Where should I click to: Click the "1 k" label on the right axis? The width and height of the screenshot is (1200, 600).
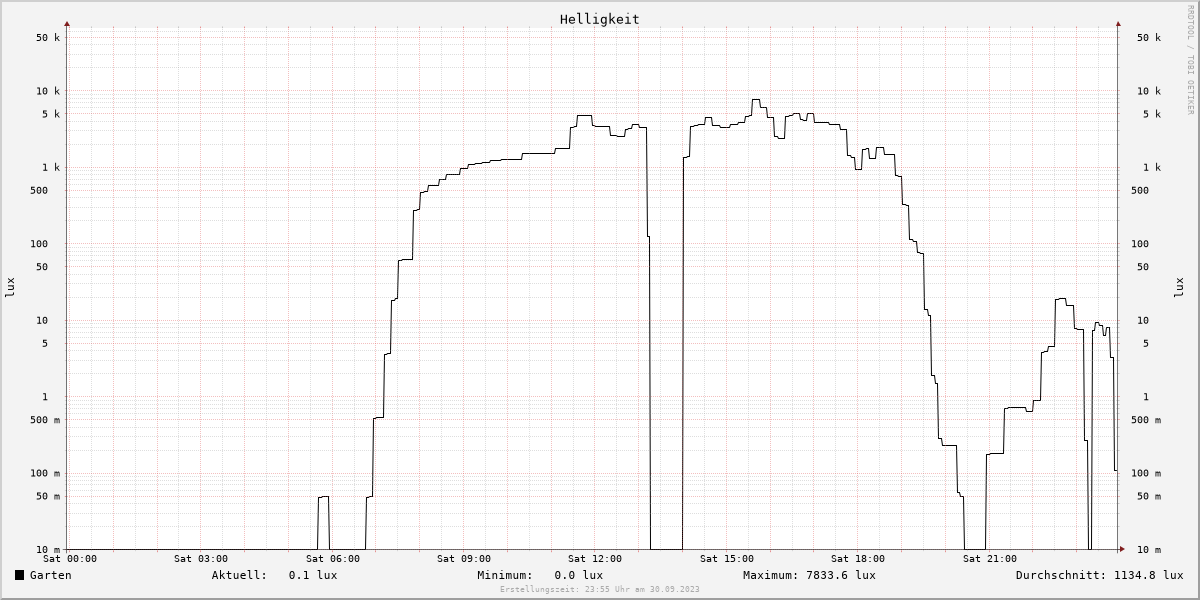pos(1152,168)
